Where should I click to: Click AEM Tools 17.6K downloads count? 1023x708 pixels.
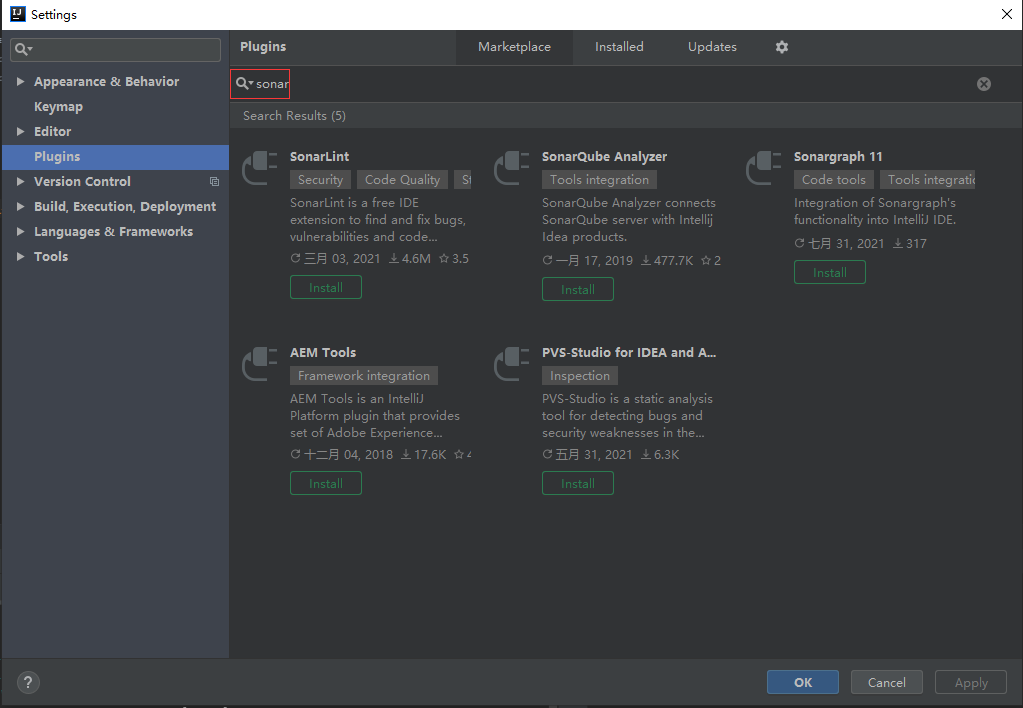pos(423,454)
